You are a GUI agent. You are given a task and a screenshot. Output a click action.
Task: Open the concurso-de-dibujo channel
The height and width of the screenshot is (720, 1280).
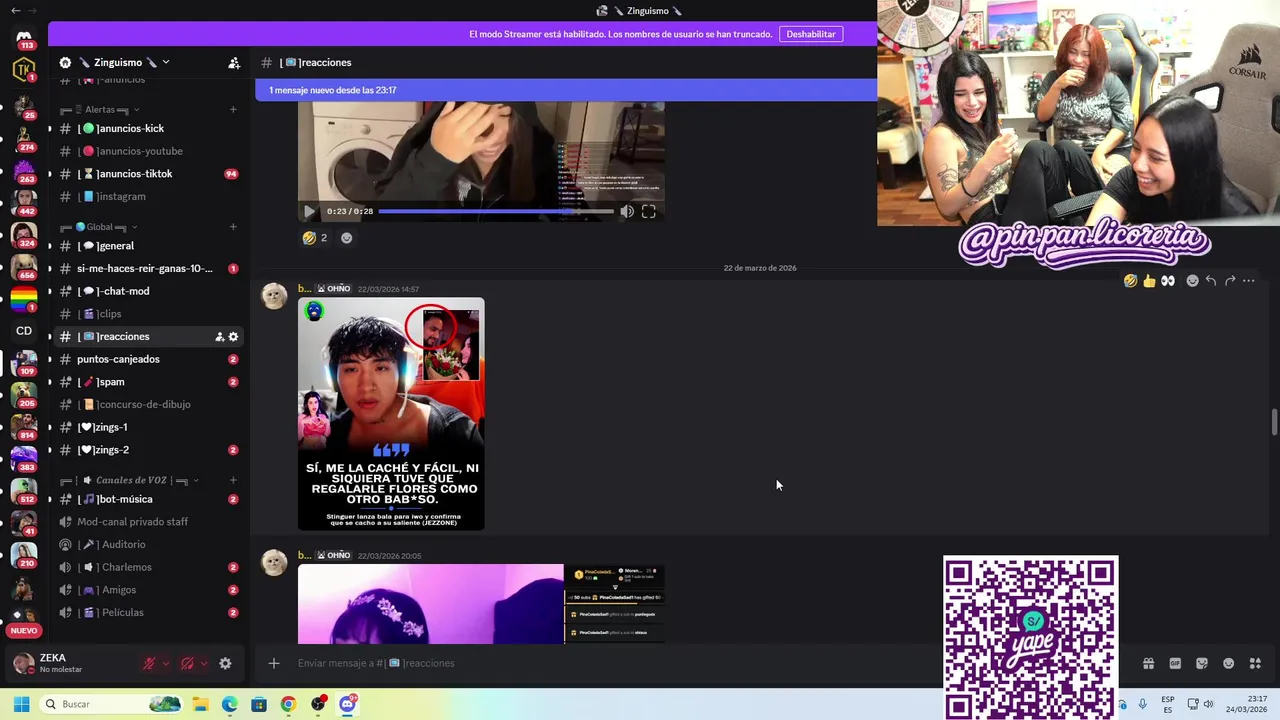coord(148,404)
